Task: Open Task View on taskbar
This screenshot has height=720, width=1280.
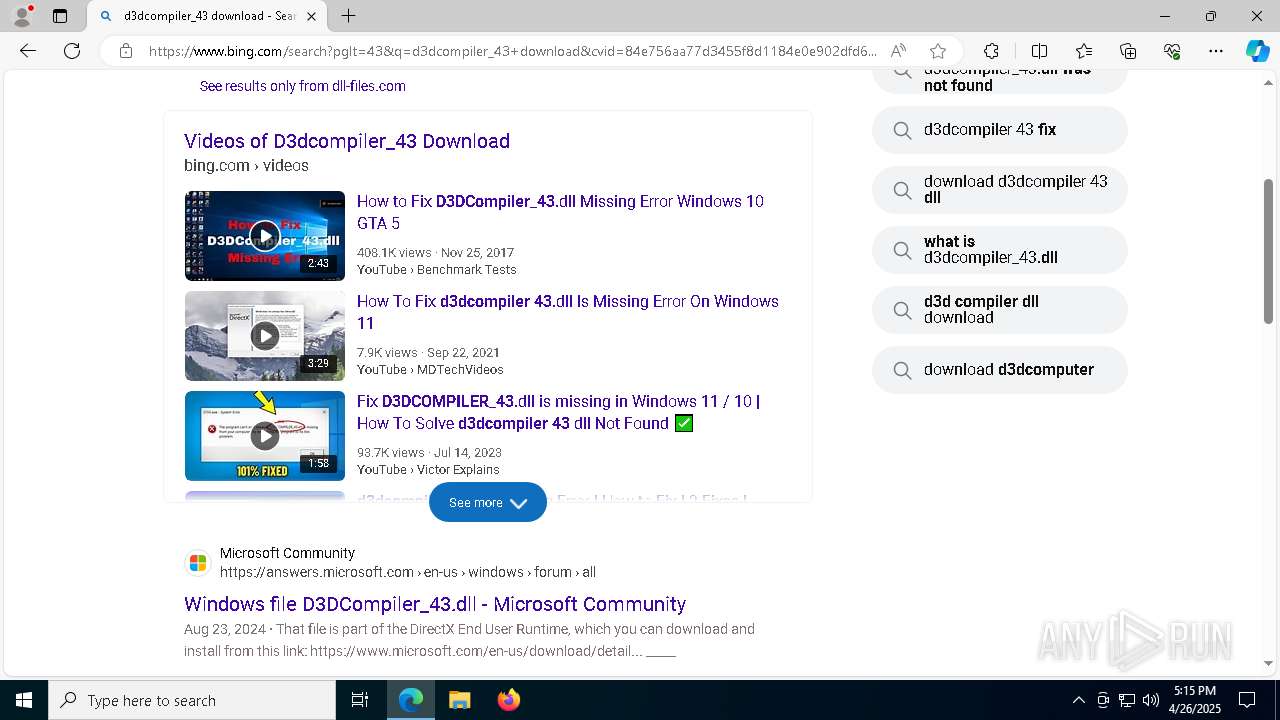Action: [x=360, y=700]
